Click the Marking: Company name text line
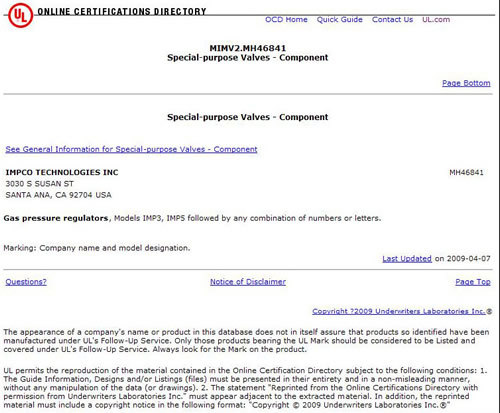 click(97, 248)
